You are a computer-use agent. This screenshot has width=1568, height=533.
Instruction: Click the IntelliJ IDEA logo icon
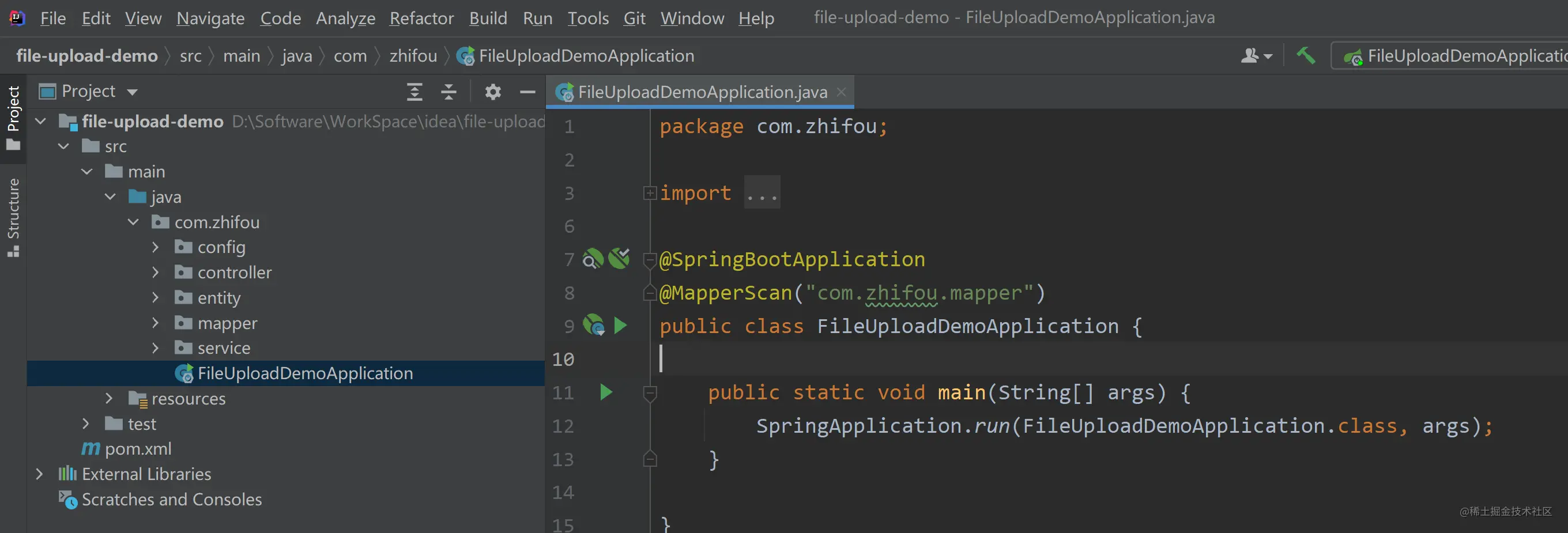[x=17, y=18]
